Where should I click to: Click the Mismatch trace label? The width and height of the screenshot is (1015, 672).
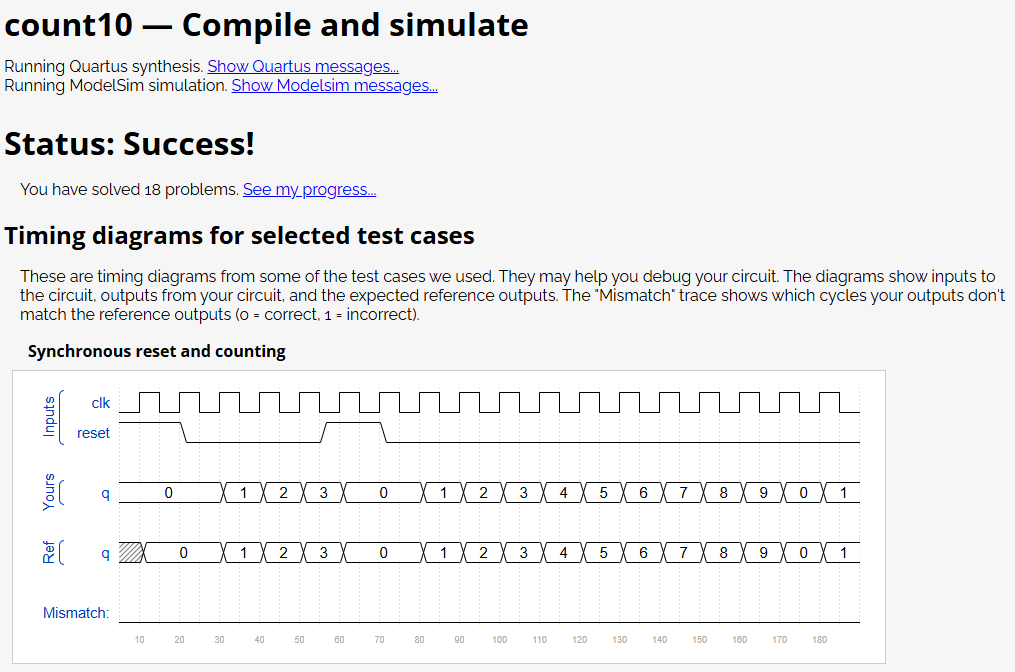[76, 613]
